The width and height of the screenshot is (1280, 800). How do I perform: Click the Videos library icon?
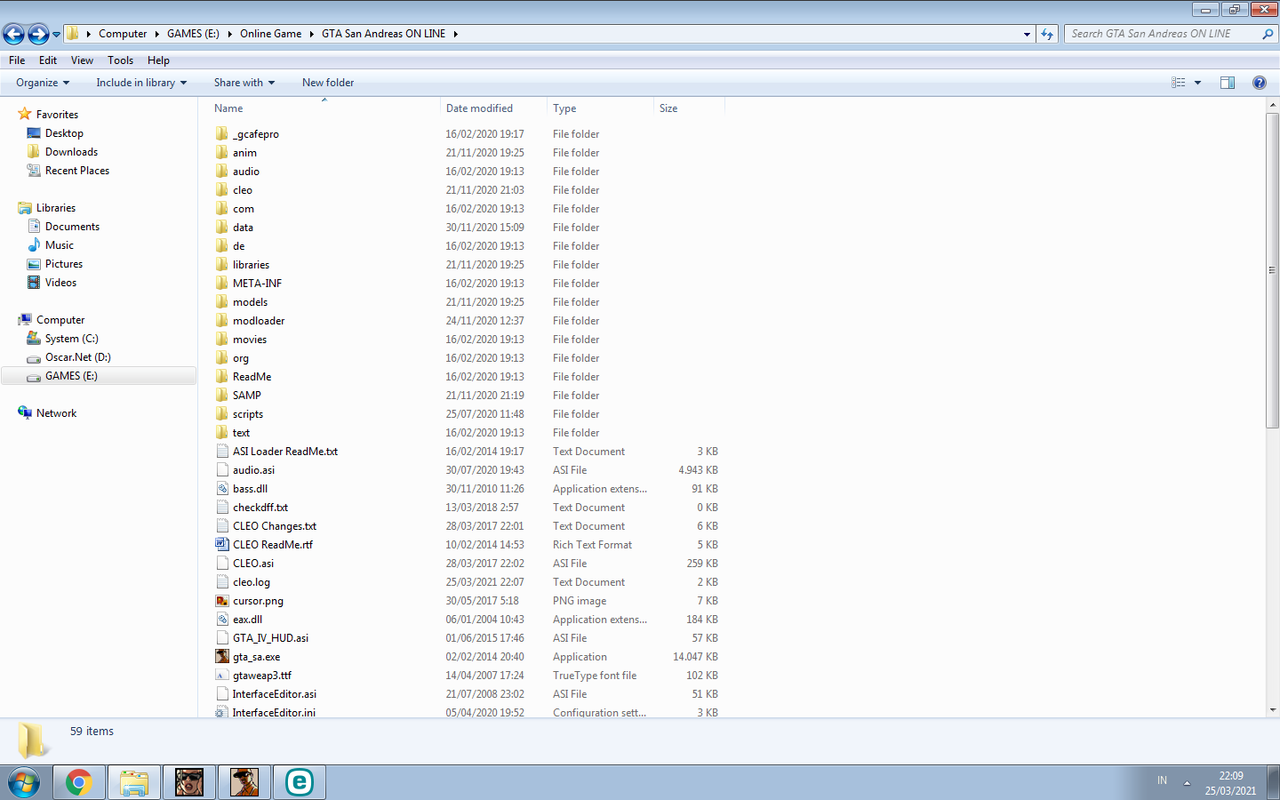pyautogui.click(x=35, y=283)
